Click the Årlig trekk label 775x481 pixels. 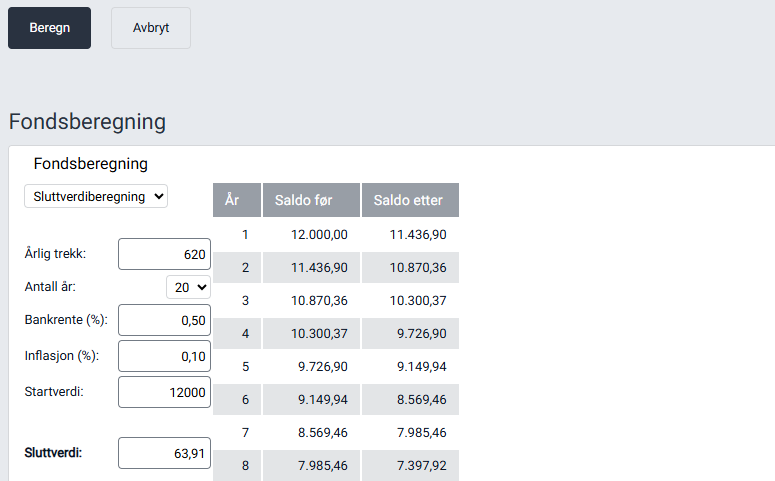pyautogui.click(x=55, y=254)
